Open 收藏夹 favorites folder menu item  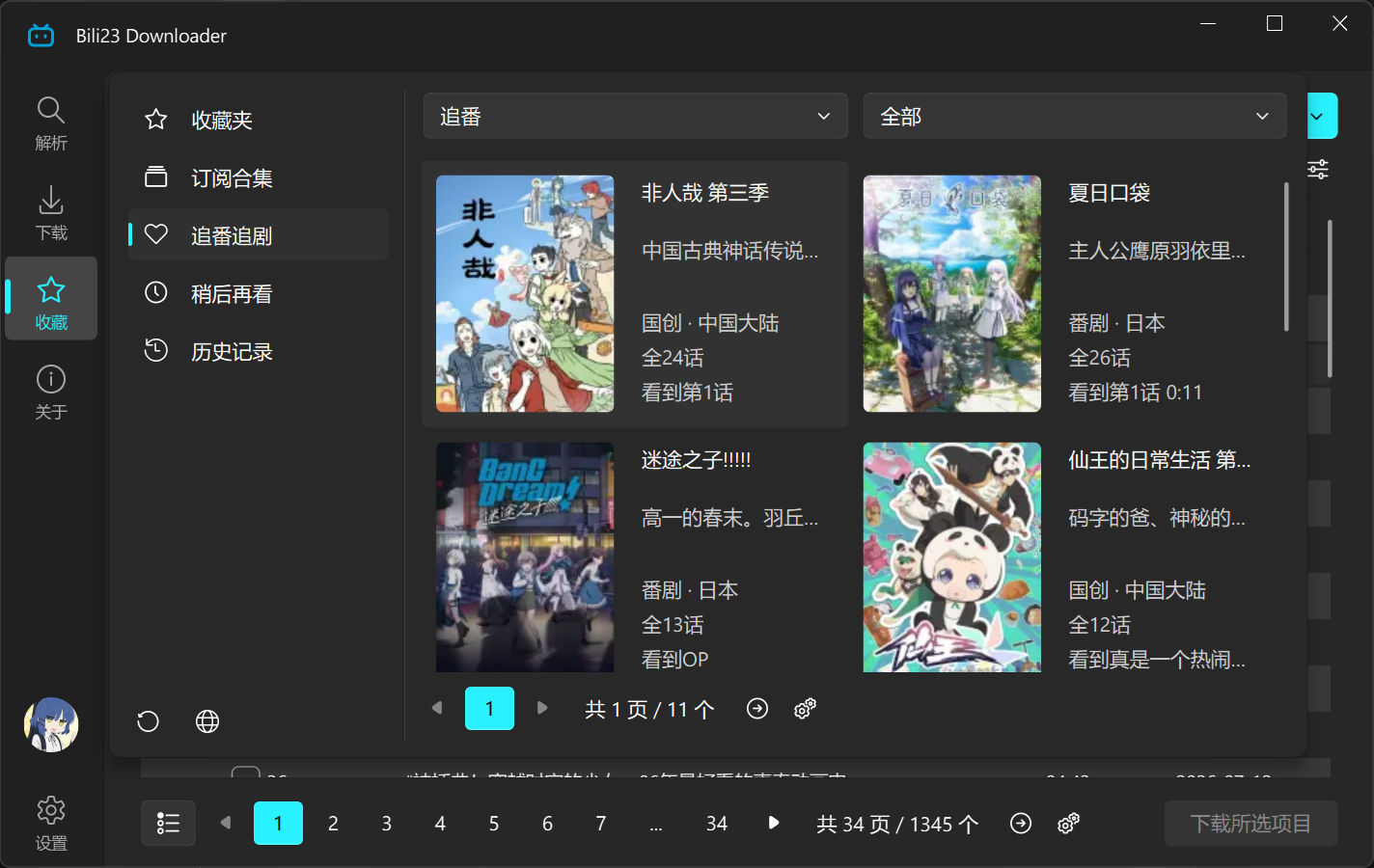[x=258, y=121]
